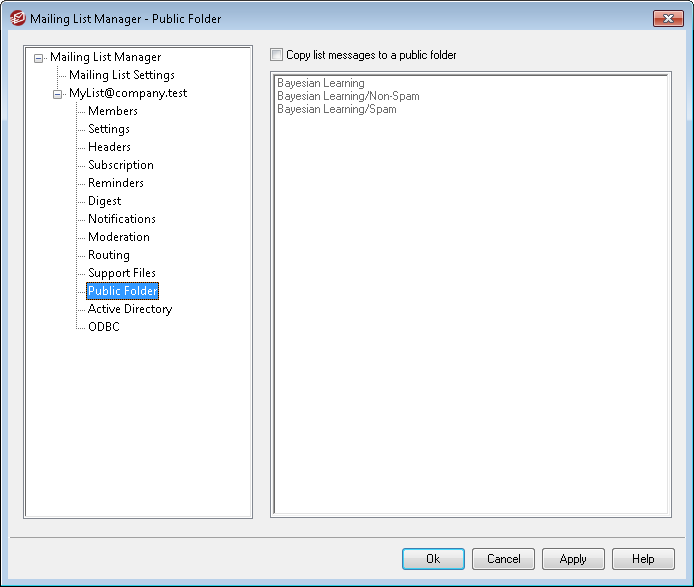Open the Subscription settings page
The width and height of the screenshot is (694, 587).
point(120,165)
